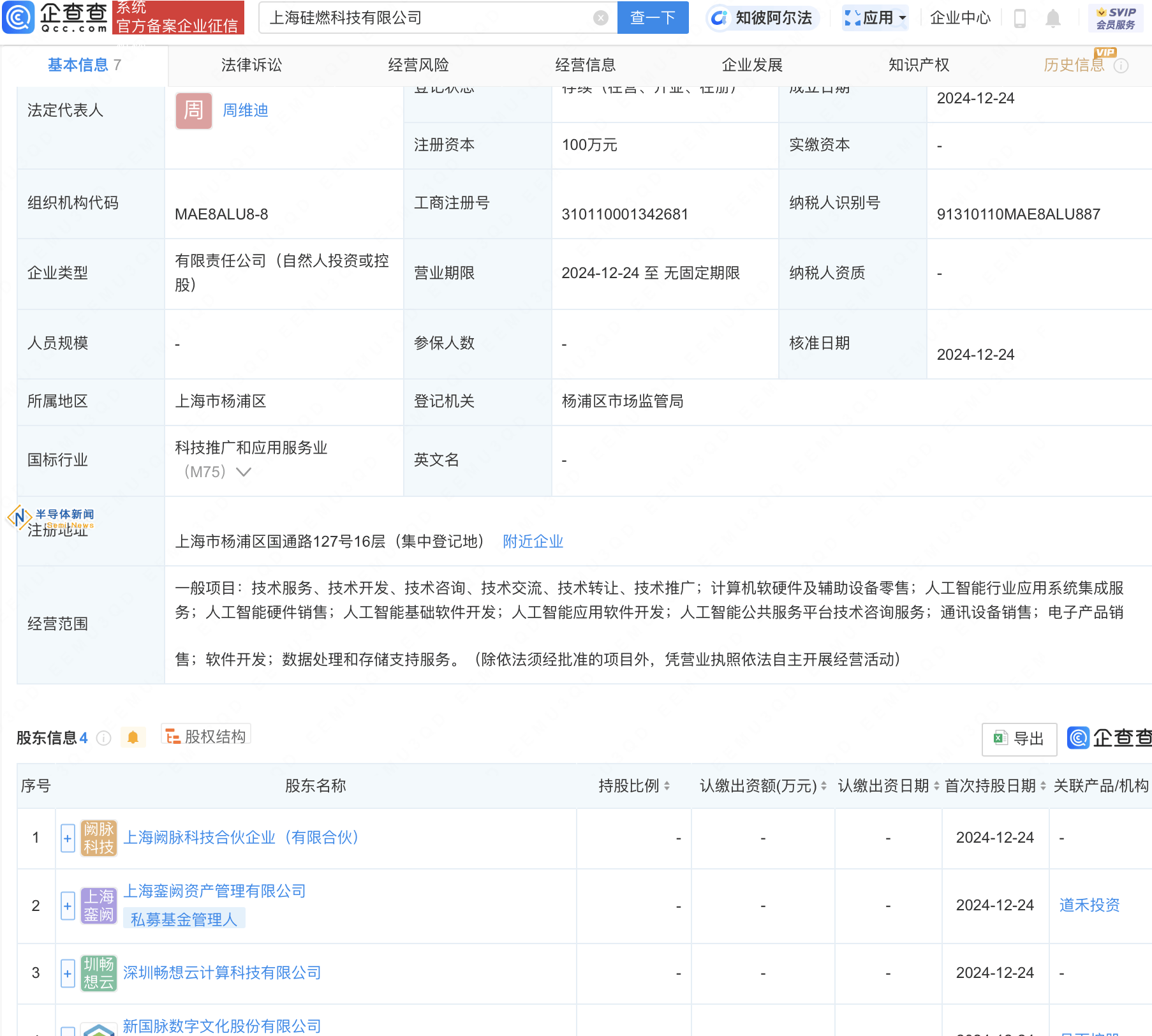
Task: Click 登记机关 value 杨浦区市场监管局
Action: [x=623, y=401]
